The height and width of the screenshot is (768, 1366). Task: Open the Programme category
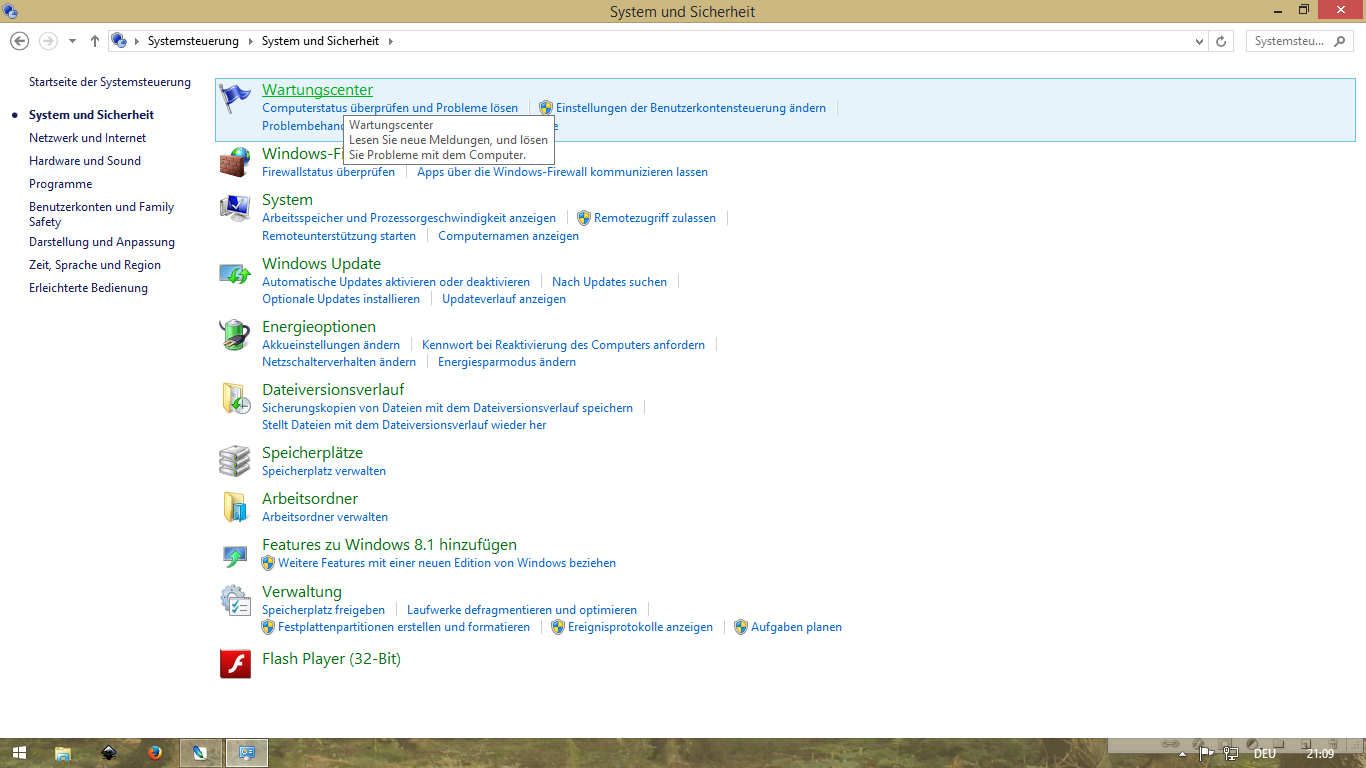click(61, 184)
